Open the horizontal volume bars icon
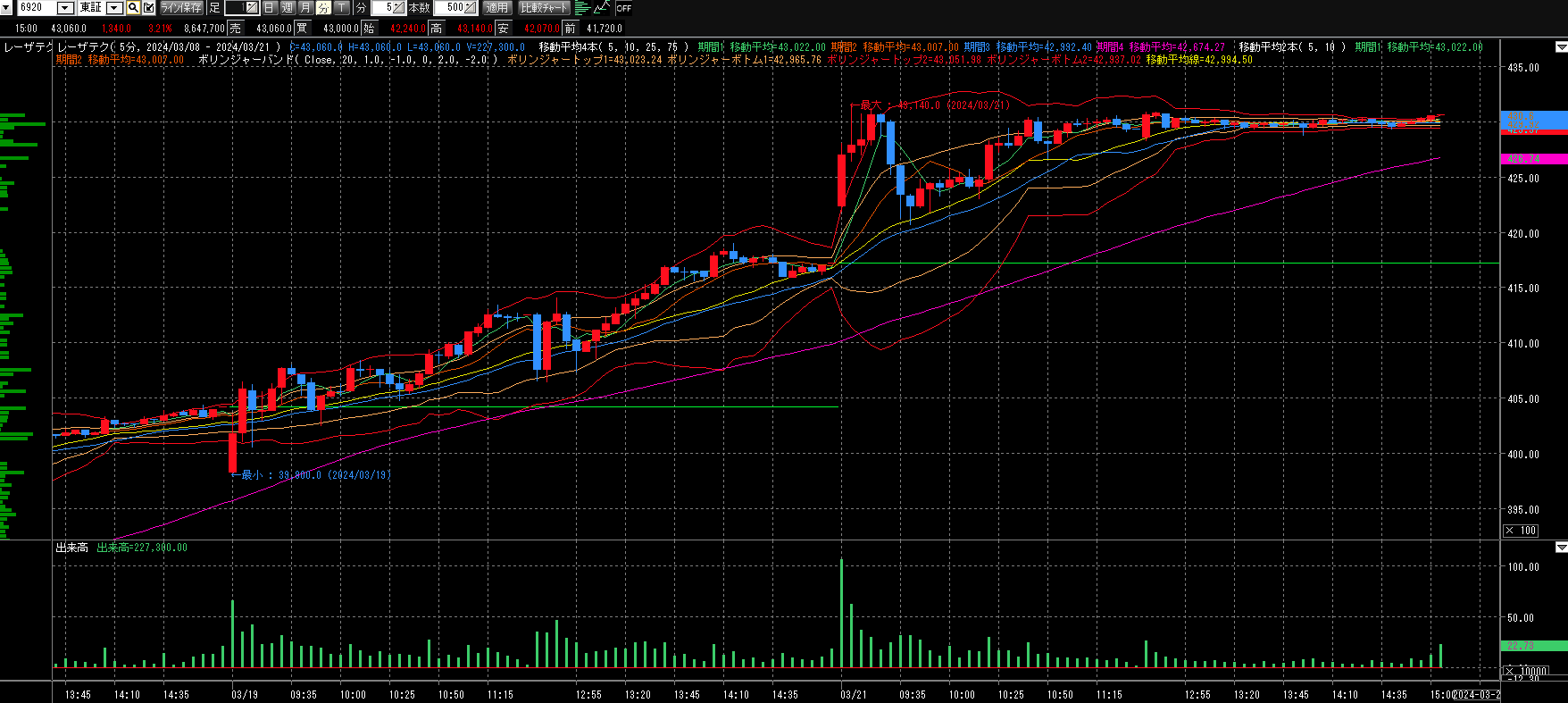The image size is (1568, 703). 582,8
